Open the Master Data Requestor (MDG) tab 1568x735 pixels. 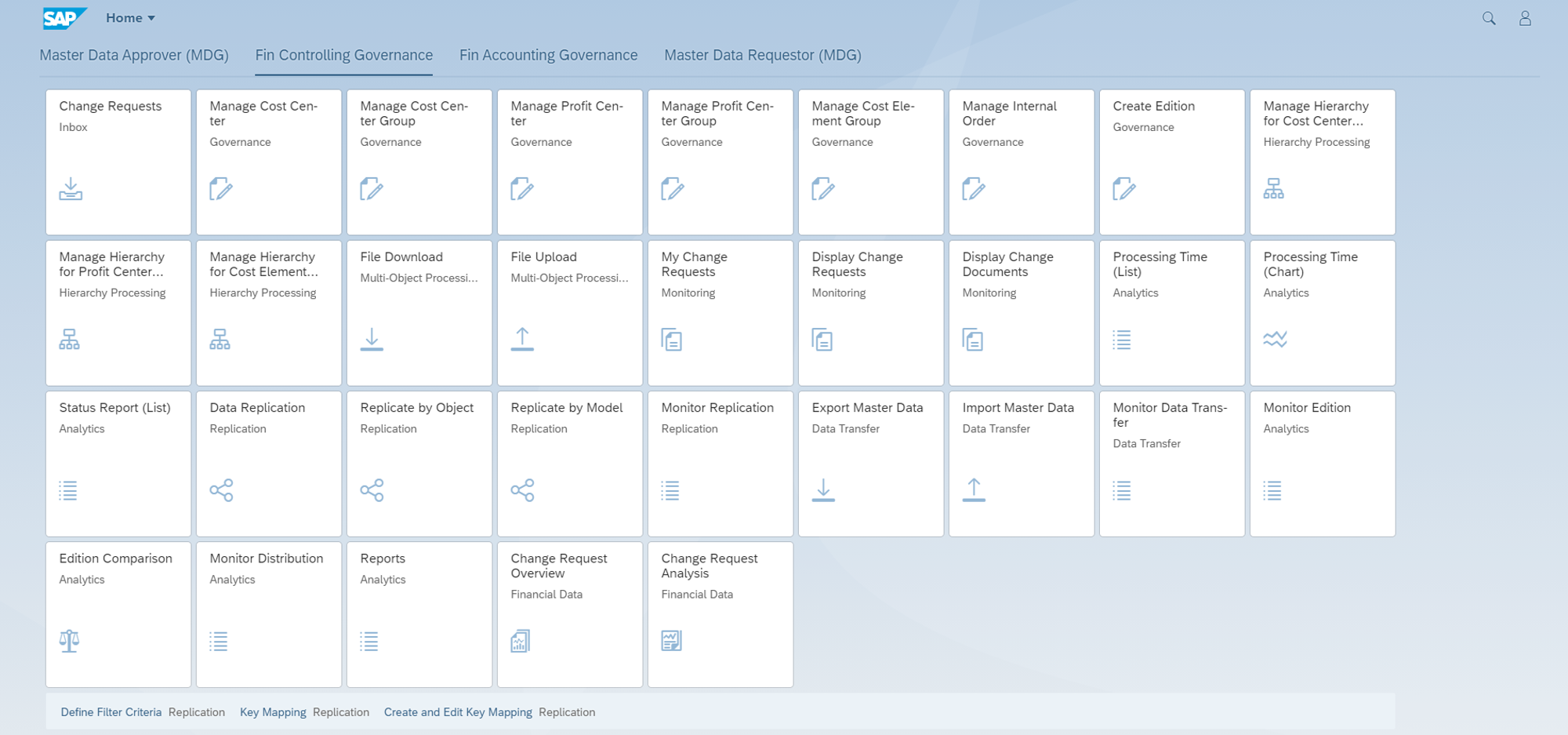tap(762, 55)
